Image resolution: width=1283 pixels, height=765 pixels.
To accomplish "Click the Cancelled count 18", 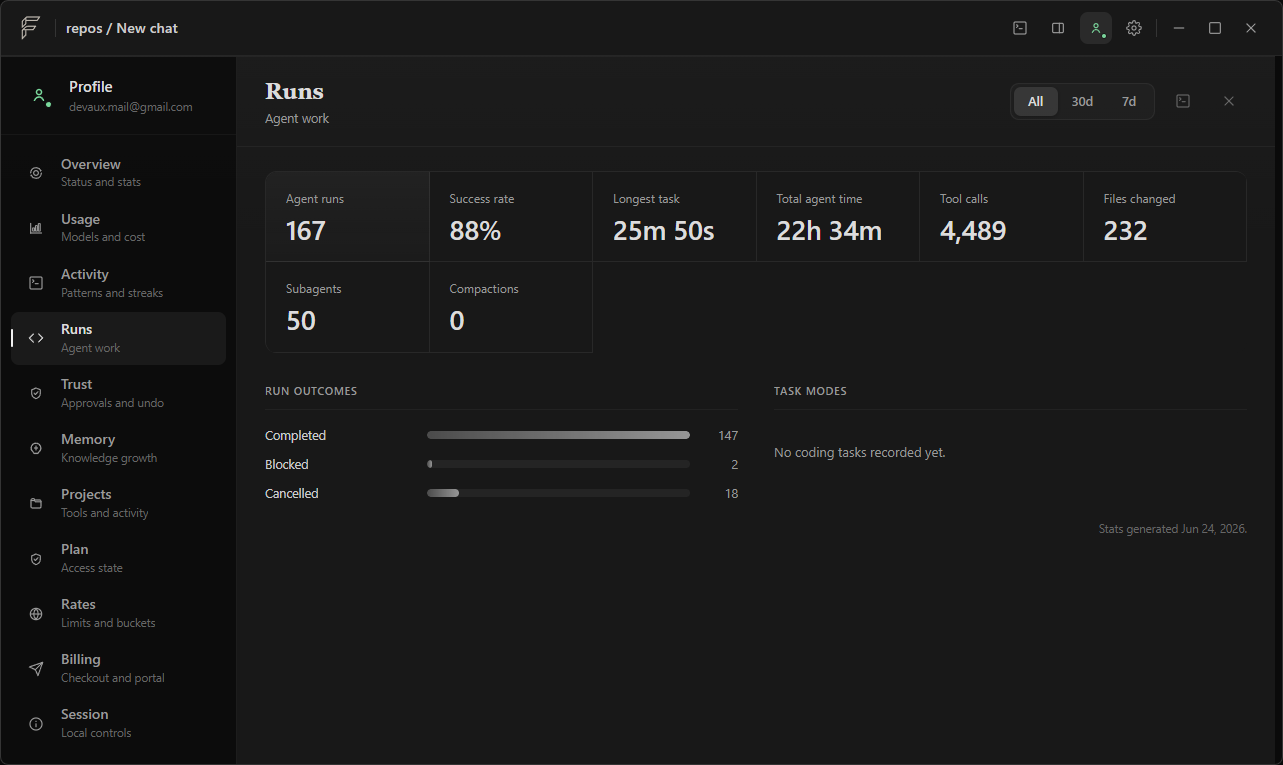I will click(731, 493).
